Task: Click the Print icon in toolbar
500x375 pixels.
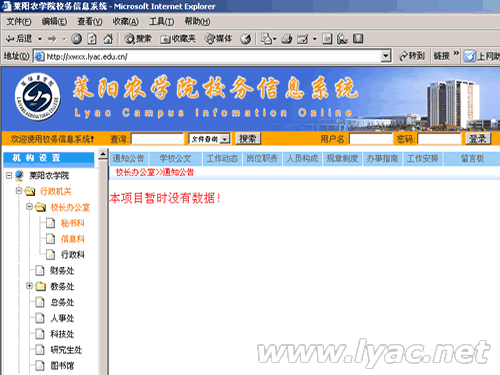Action: [286, 39]
